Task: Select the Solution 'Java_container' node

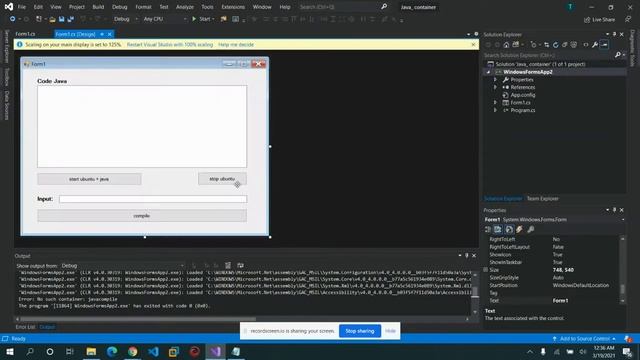Action: pyautogui.click(x=540, y=64)
